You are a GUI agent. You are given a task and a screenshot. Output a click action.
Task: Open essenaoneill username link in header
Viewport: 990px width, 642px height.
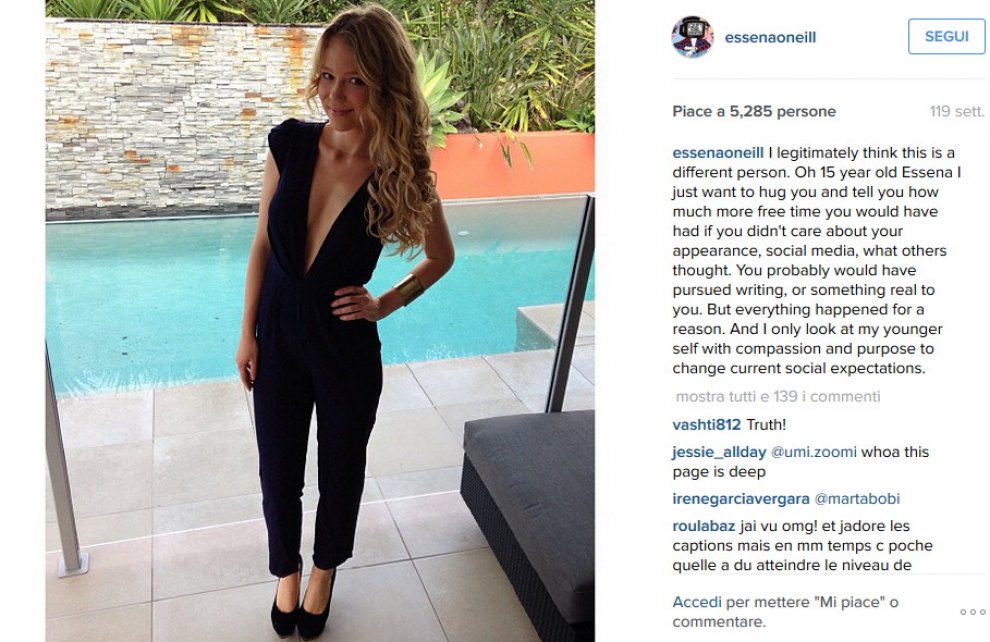click(x=770, y=37)
